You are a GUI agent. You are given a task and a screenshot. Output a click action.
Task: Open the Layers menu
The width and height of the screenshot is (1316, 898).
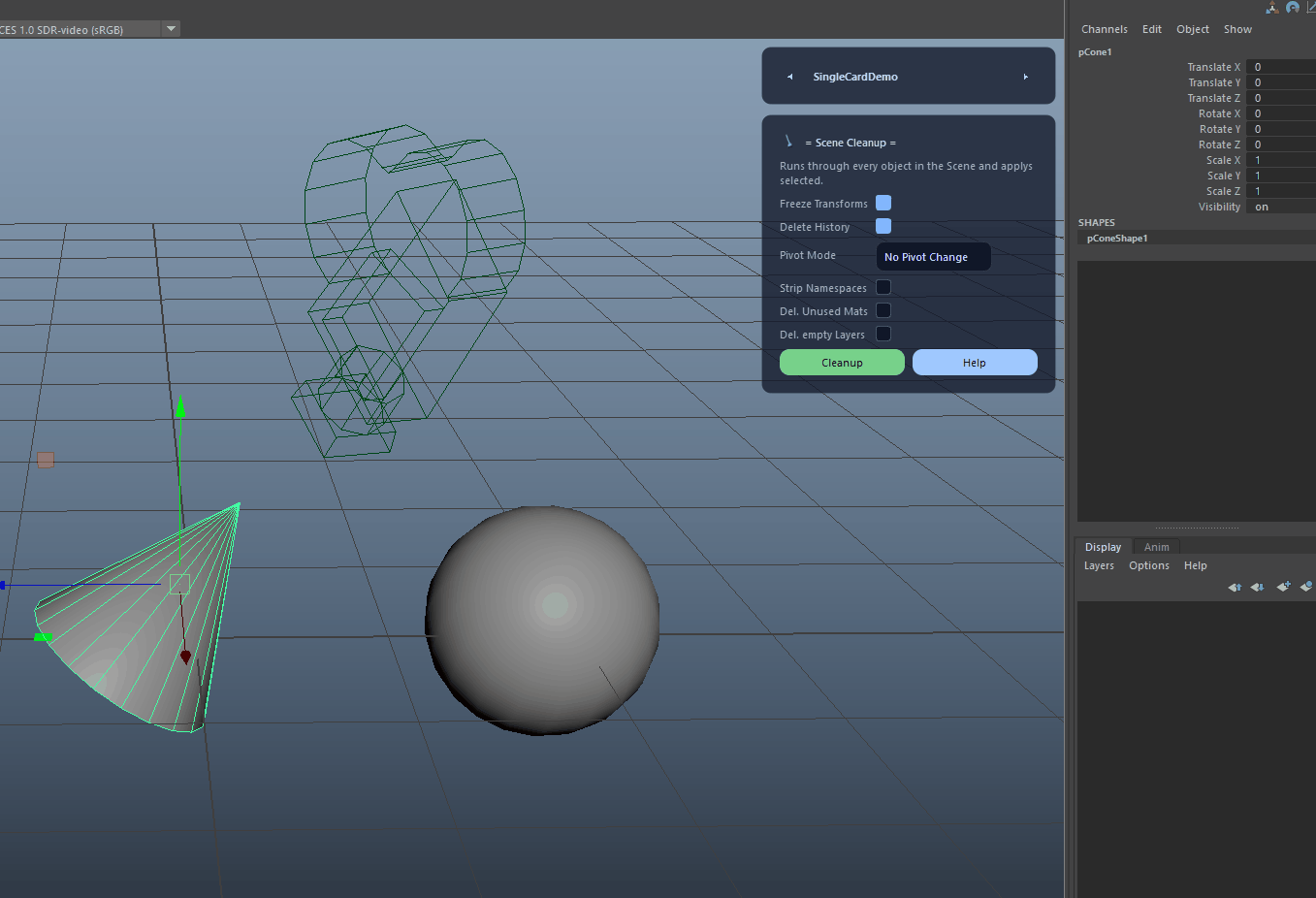coord(1099,565)
